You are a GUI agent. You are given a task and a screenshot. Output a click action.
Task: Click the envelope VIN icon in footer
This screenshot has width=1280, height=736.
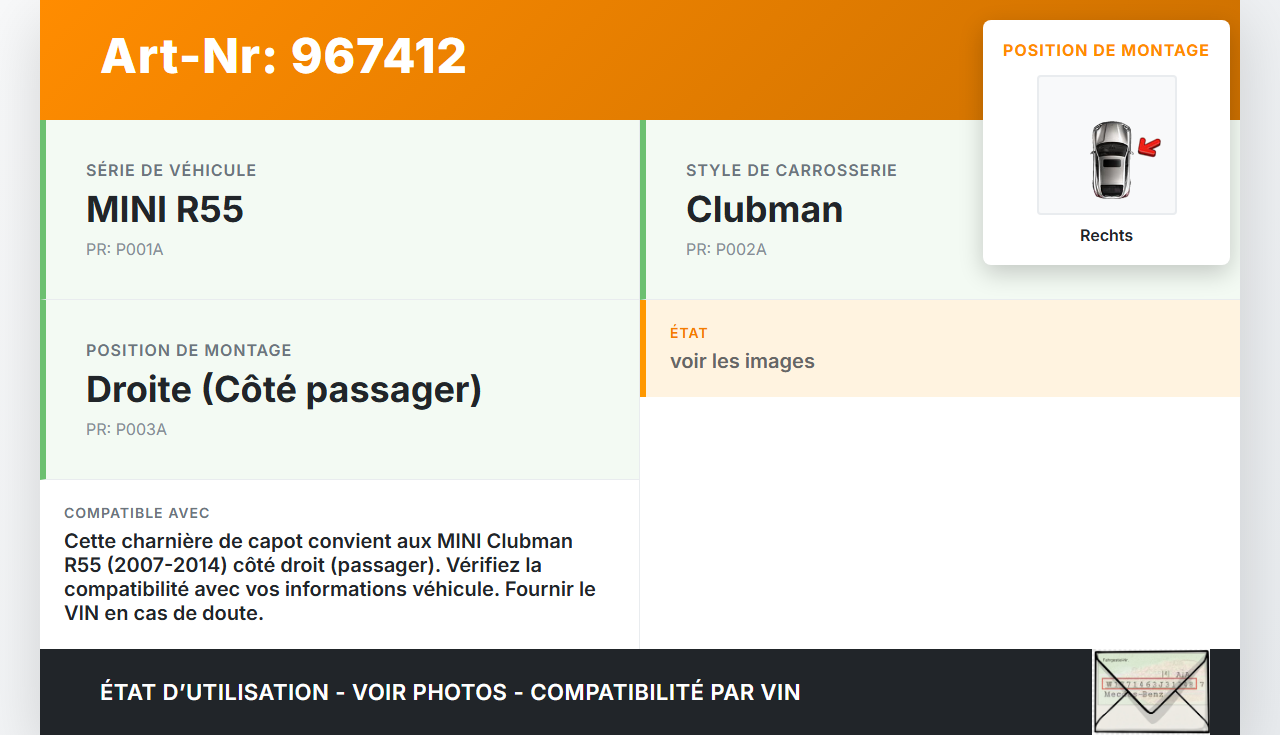[1151, 692]
